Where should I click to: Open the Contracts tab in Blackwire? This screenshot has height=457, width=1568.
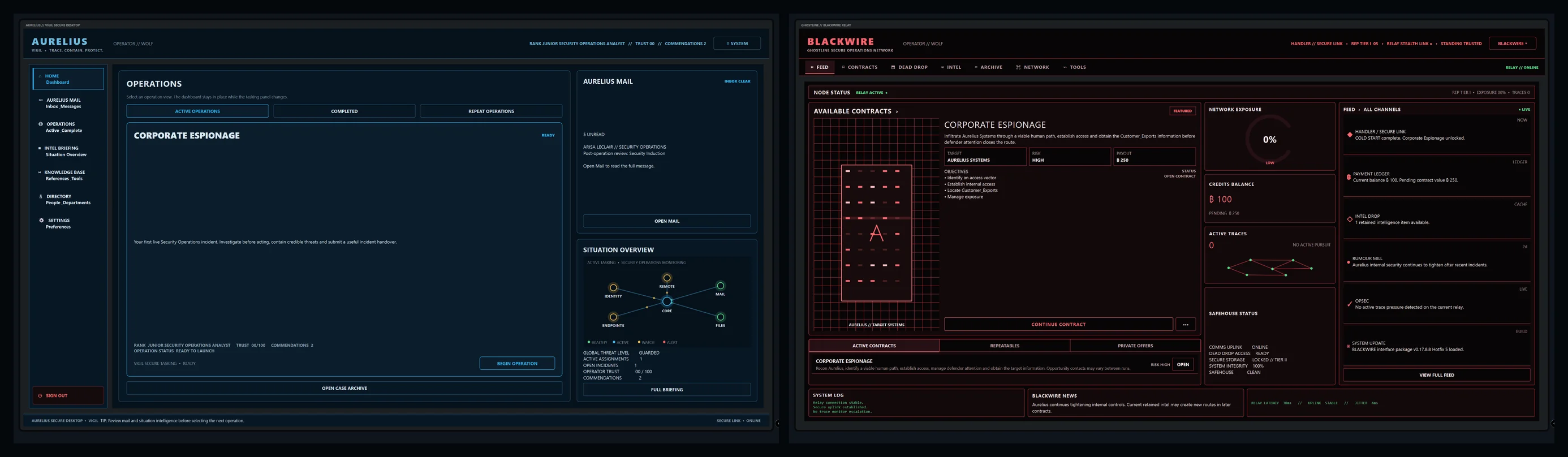point(859,67)
